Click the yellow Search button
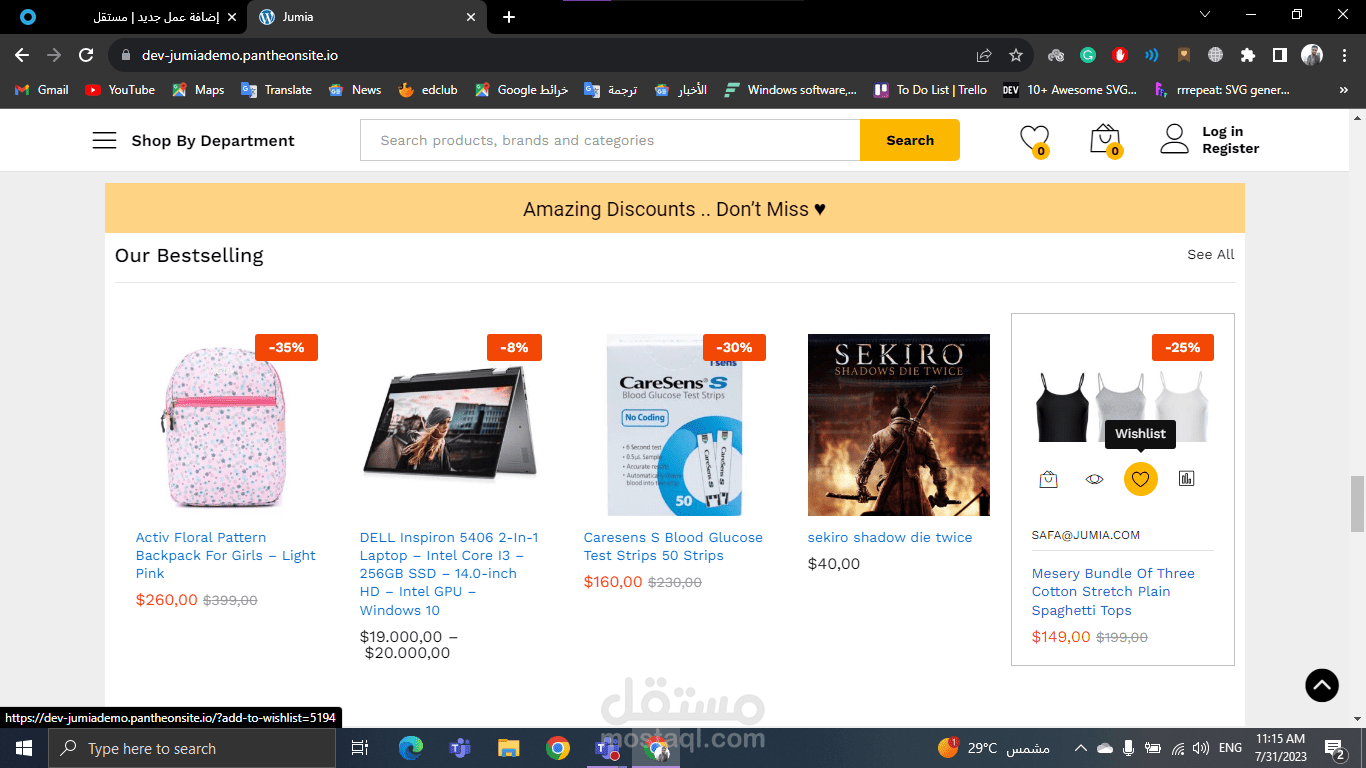 tap(910, 140)
